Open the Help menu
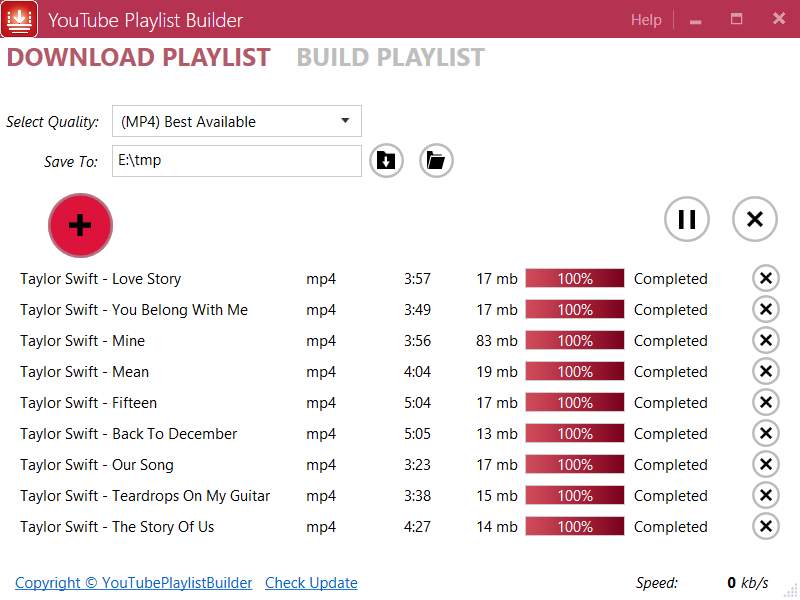Screen dimensions: 800x600 (x=646, y=20)
